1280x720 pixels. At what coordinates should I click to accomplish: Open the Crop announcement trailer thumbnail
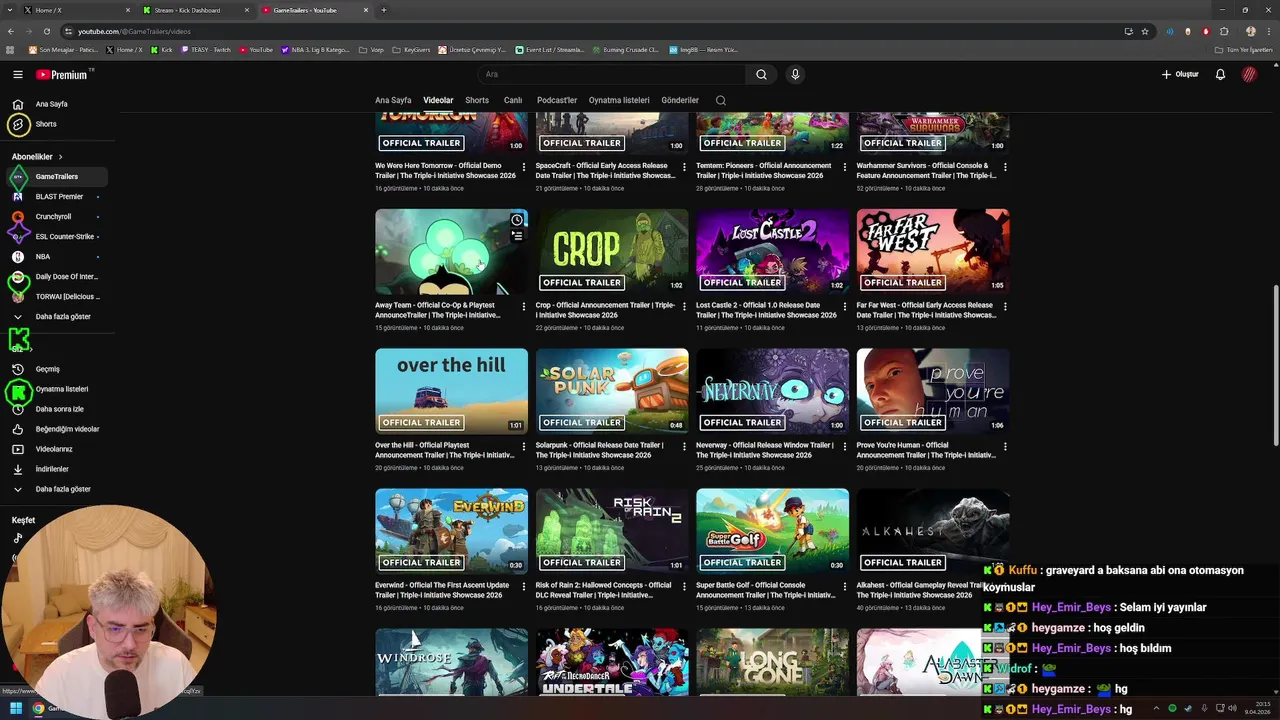[612, 252]
